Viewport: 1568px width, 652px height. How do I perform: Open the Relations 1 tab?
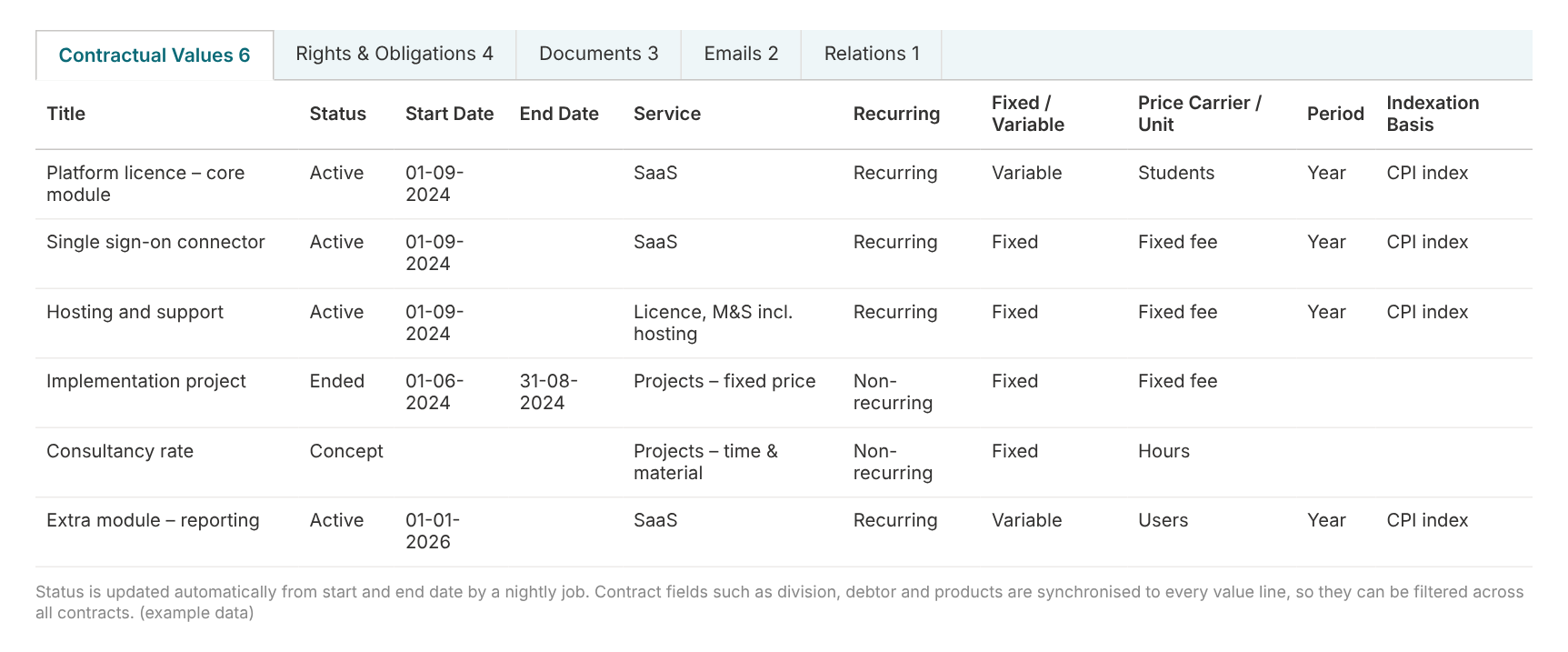pos(872,54)
